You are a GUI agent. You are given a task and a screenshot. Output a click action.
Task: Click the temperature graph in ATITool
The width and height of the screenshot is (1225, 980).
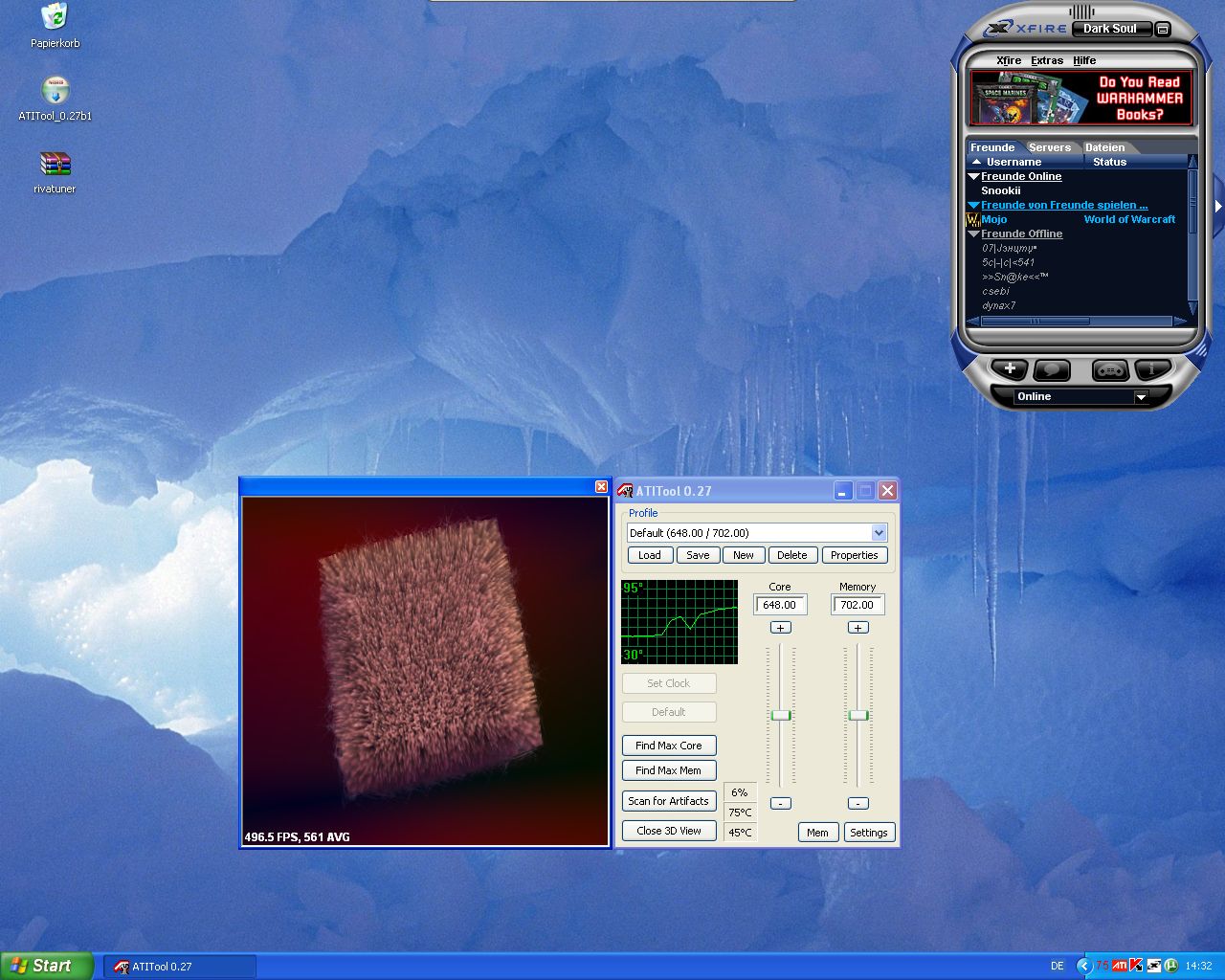679,621
